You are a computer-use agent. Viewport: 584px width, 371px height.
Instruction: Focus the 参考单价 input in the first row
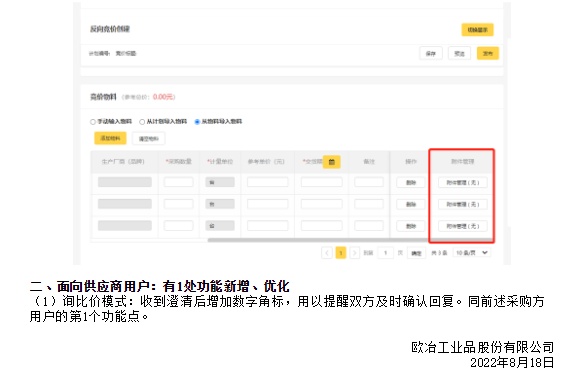[267, 182]
